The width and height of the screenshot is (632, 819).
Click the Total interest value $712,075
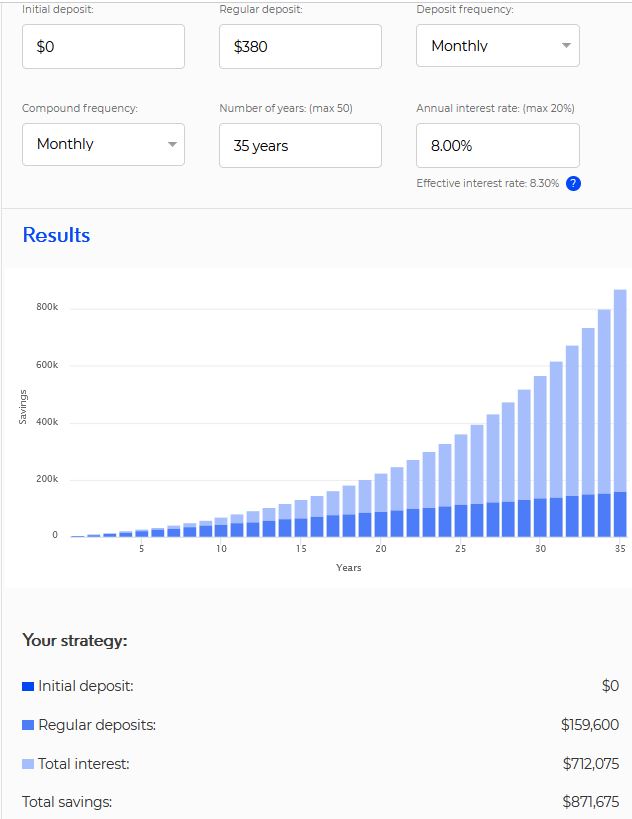pyautogui.click(x=590, y=764)
